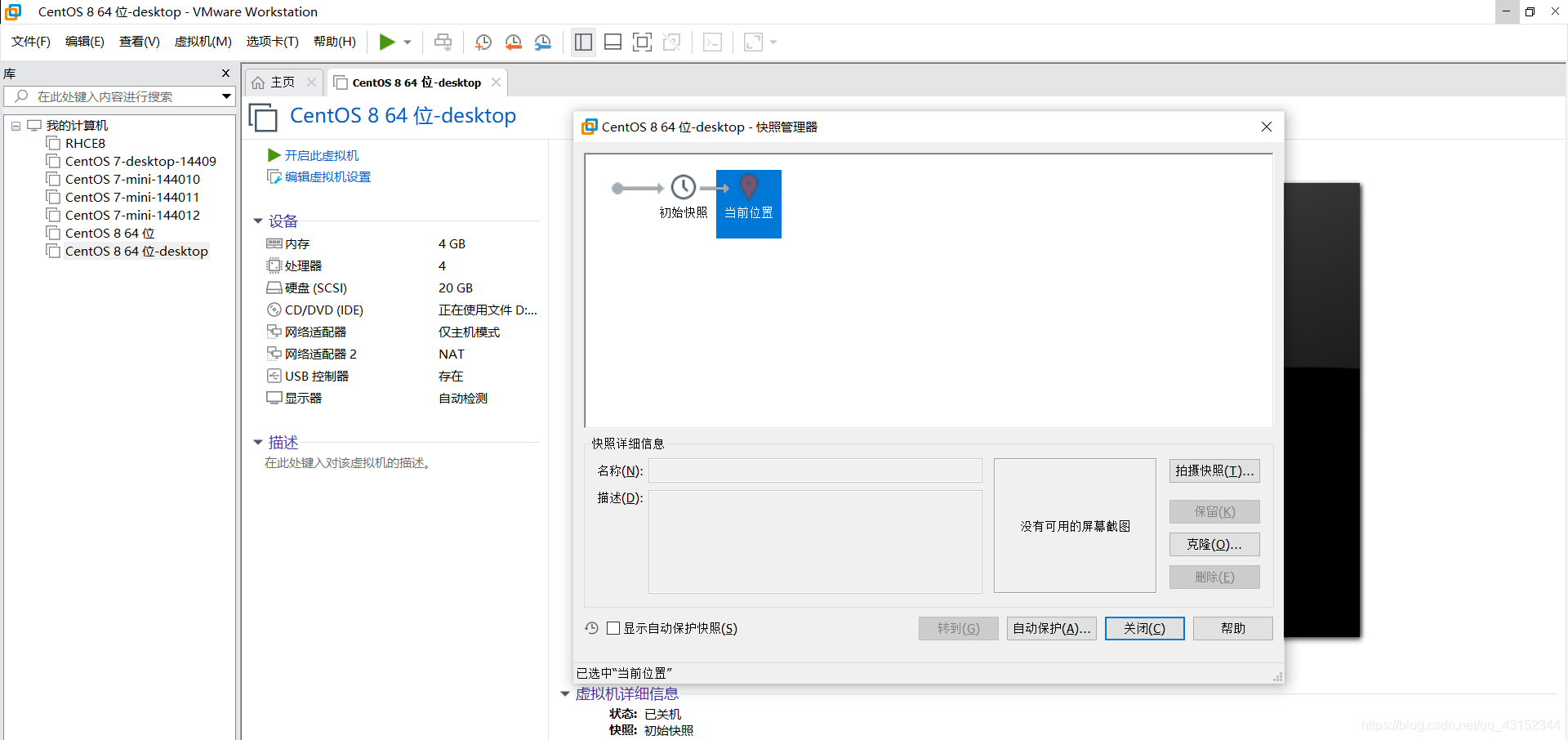1568x740 pixels.
Task: Open the library search filter dropdown
Action: coord(226,96)
